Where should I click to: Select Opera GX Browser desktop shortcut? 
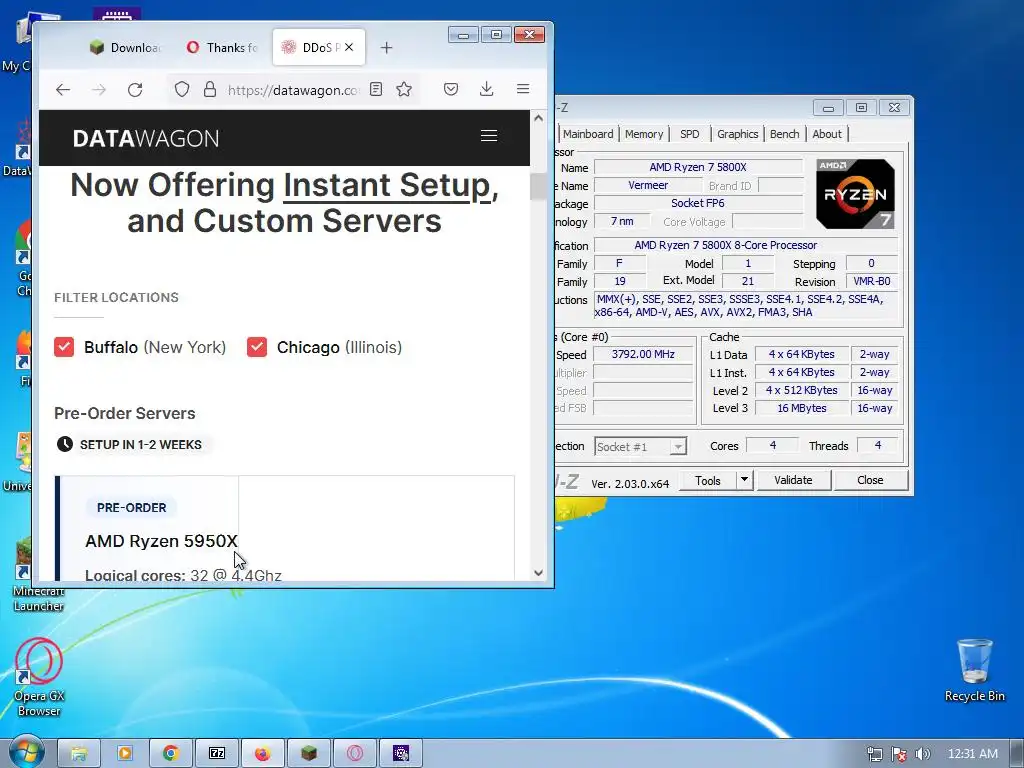[x=39, y=677]
